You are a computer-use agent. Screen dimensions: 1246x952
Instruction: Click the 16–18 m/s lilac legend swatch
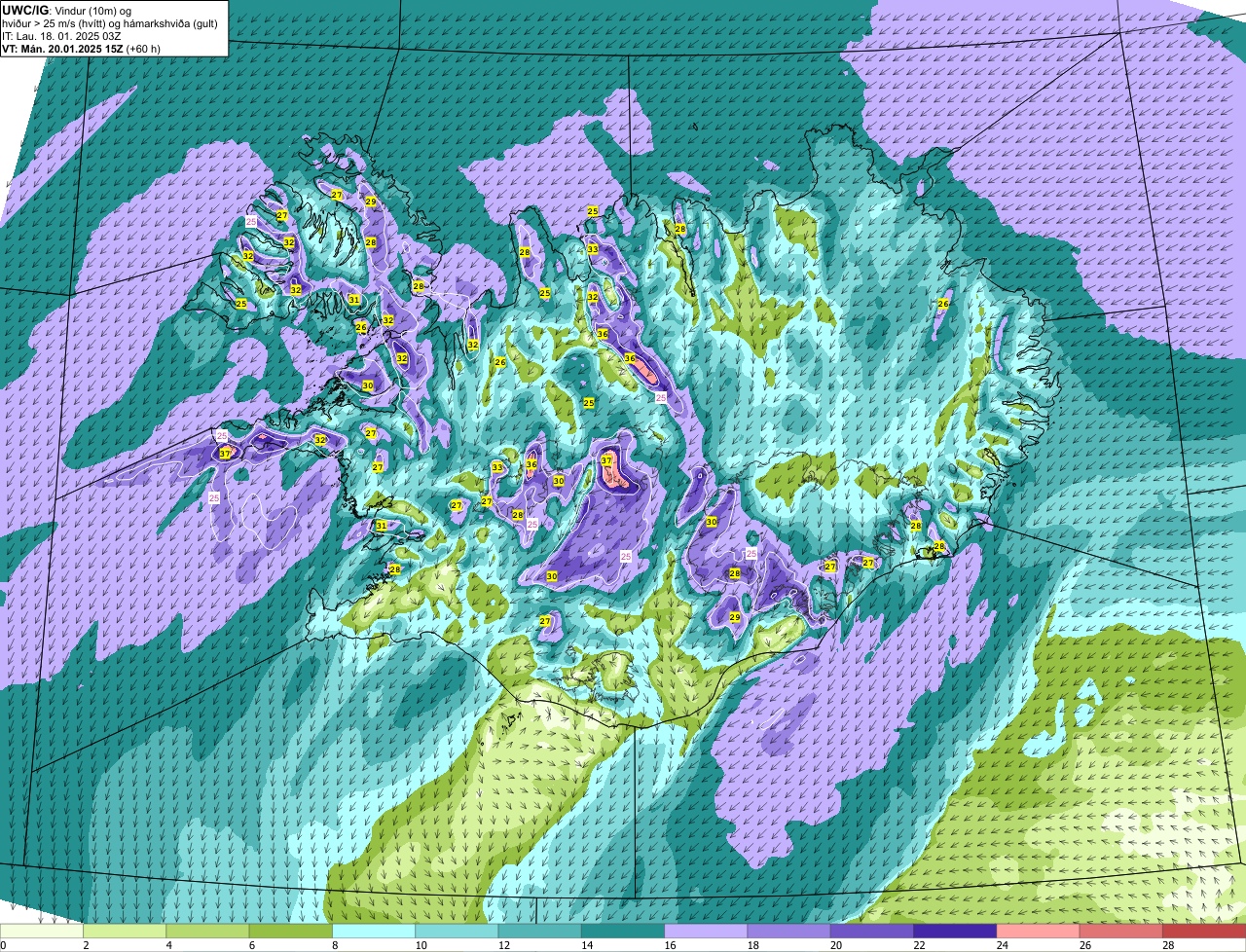click(706, 932)
